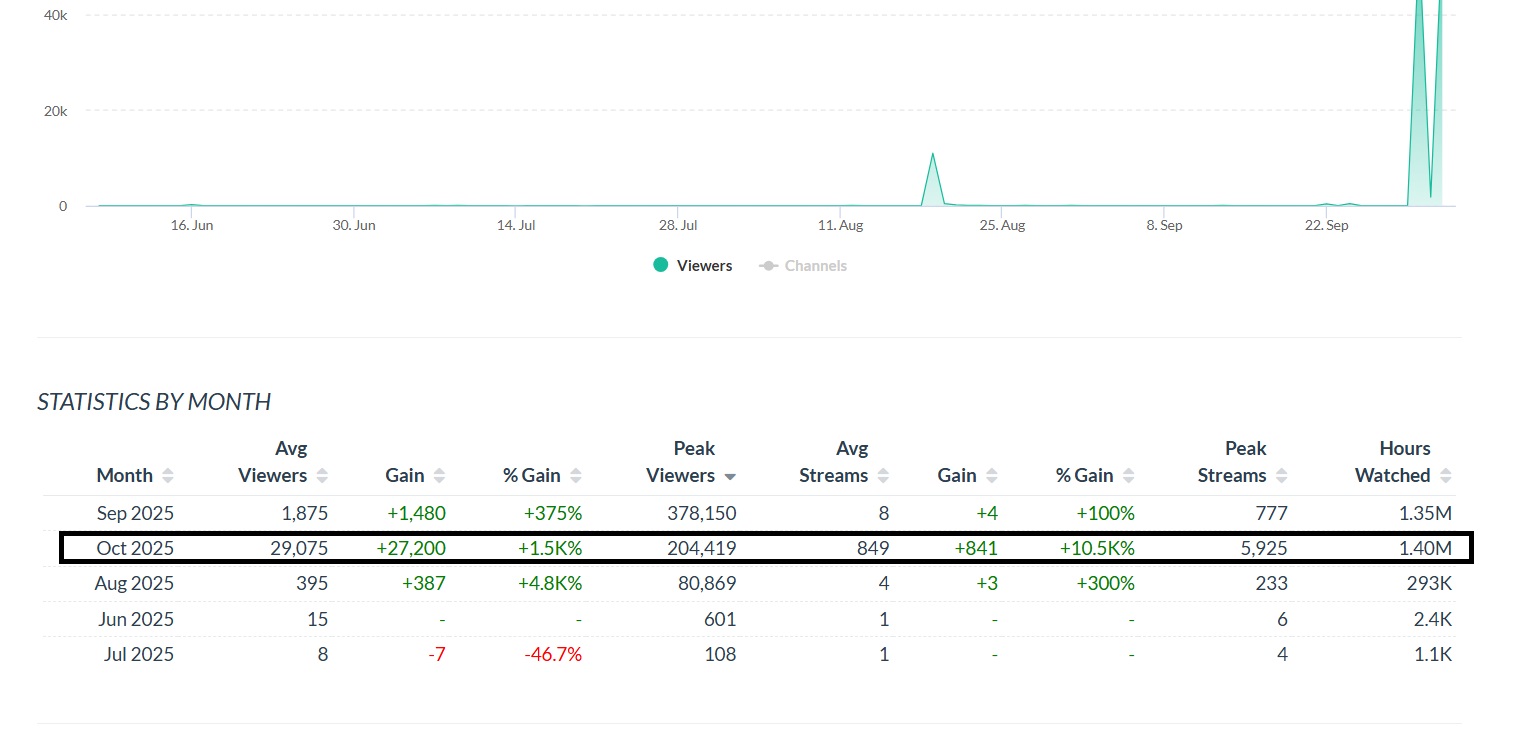Sort by viewers Gain column arrows

pyautogui.click(x=439, y=476)
